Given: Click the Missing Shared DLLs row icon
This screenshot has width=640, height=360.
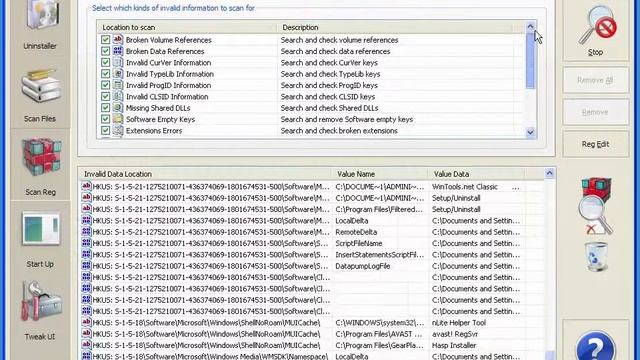Looking at the screenshot, I should coord(118,107).
